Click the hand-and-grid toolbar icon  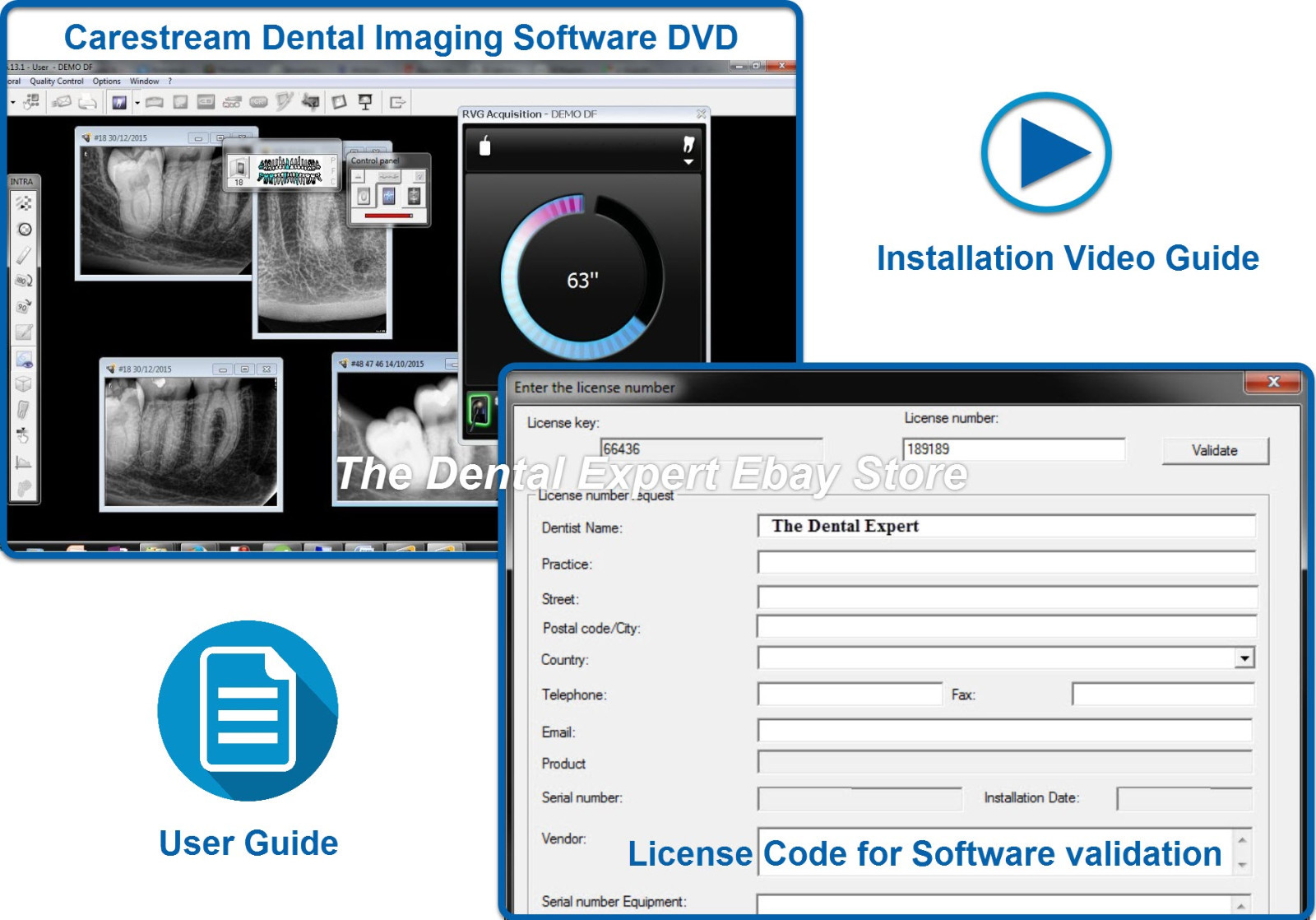[x=32, y=101]
